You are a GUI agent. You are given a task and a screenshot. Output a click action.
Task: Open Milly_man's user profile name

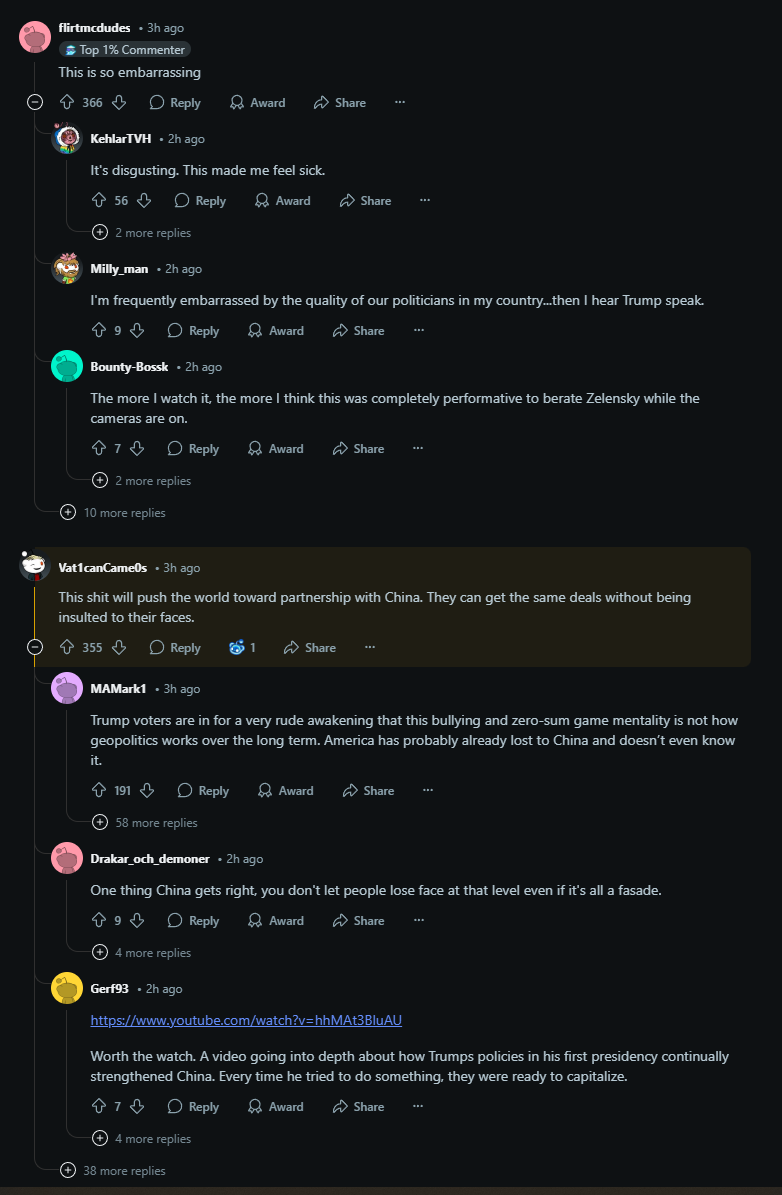click(119, 268)
